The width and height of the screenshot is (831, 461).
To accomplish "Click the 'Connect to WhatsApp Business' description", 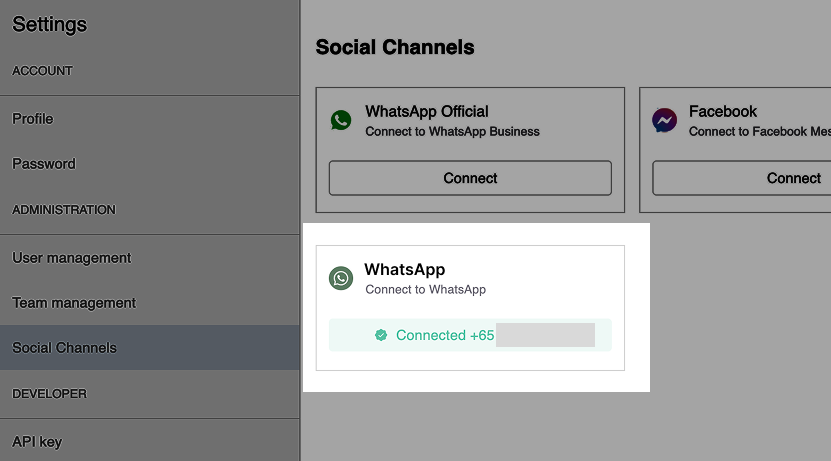I will point(452,131).
